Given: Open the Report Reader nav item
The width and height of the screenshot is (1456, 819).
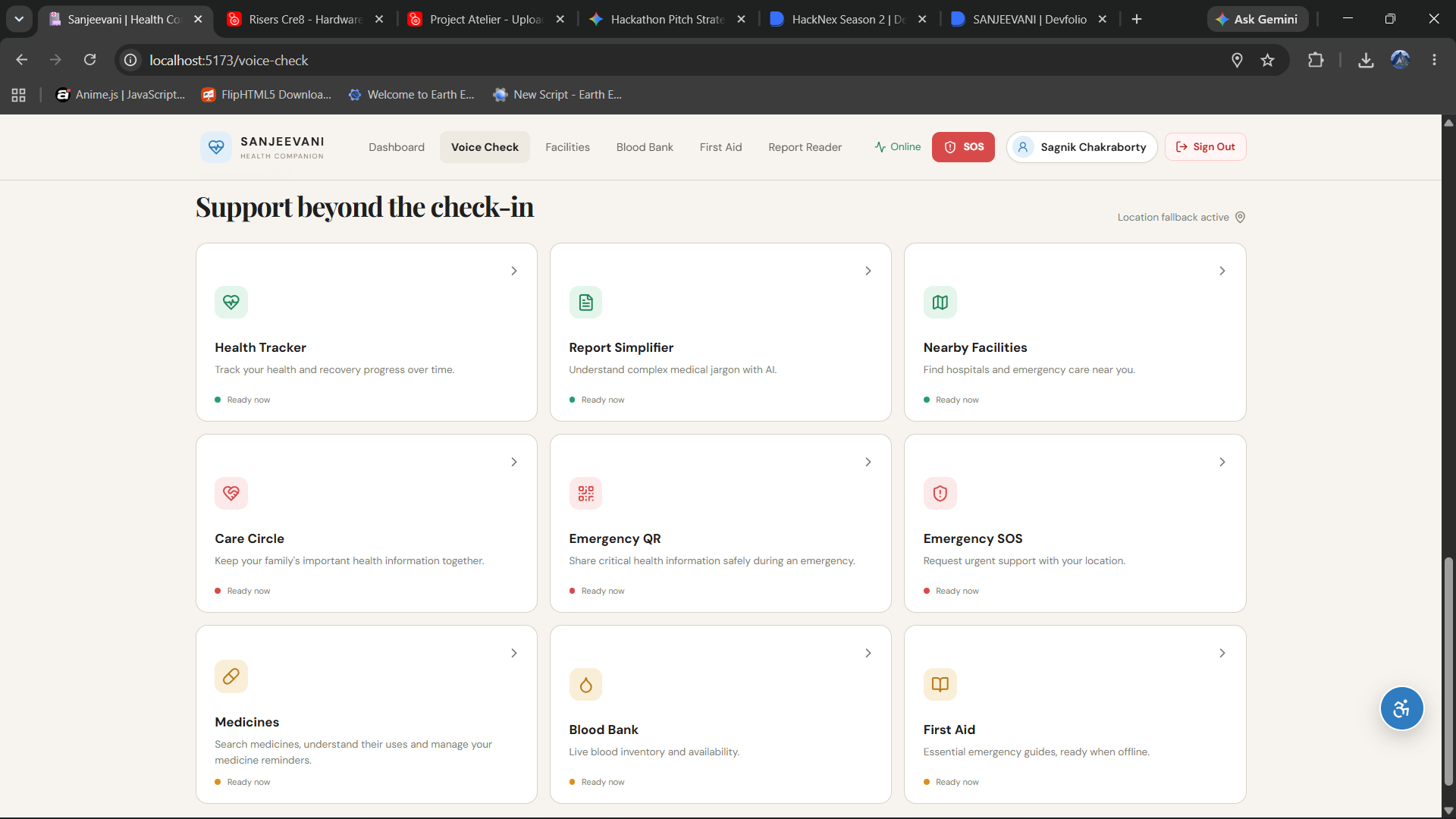Looking at the screenshot, I should pyautogui.click(x=805, y=147).
